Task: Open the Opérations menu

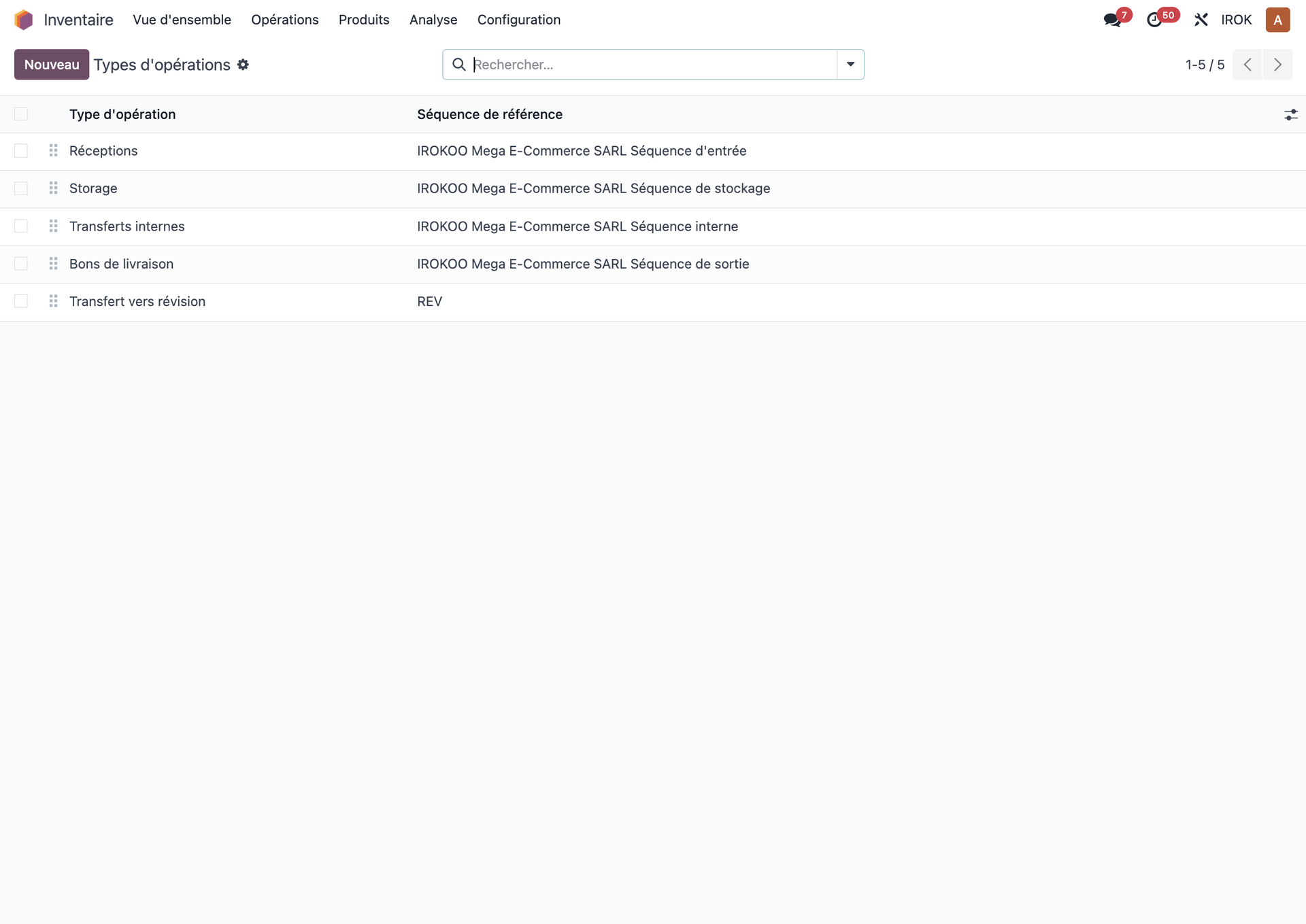Action: click(x=285, y=20)
